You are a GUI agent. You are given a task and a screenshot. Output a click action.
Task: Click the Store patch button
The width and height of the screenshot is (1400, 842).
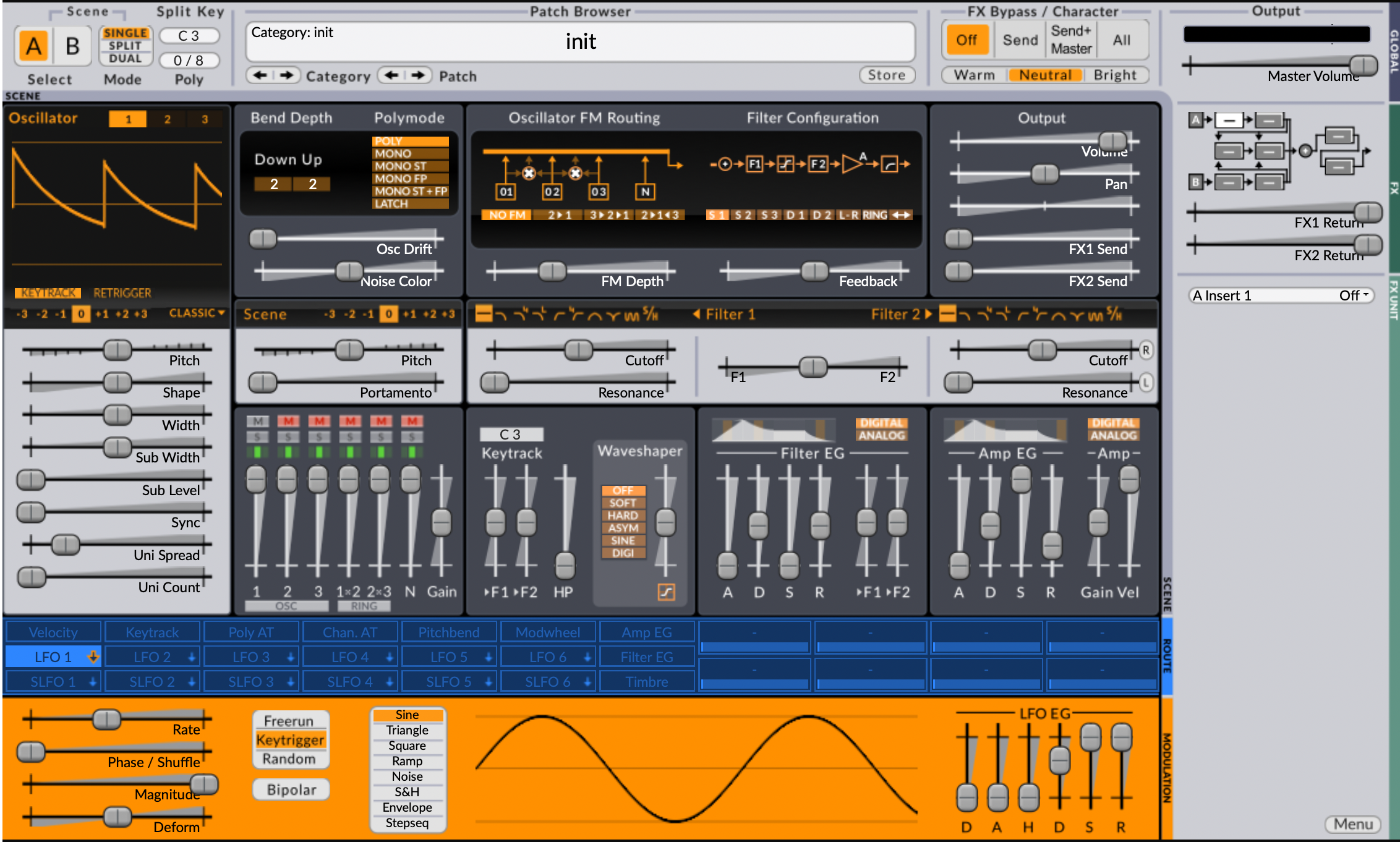coord(886,75)
